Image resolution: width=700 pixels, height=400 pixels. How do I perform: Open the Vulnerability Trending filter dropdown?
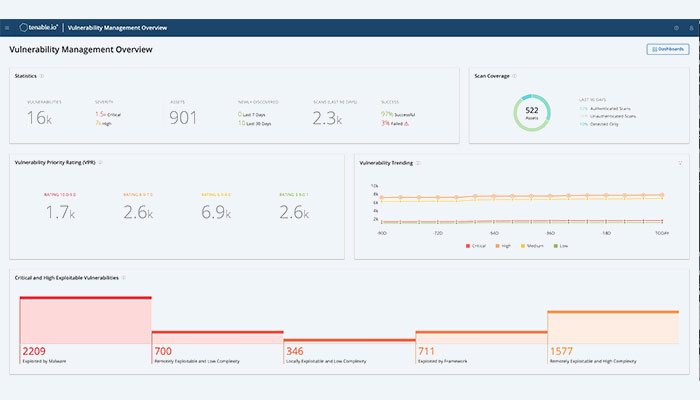pos(680,162)
